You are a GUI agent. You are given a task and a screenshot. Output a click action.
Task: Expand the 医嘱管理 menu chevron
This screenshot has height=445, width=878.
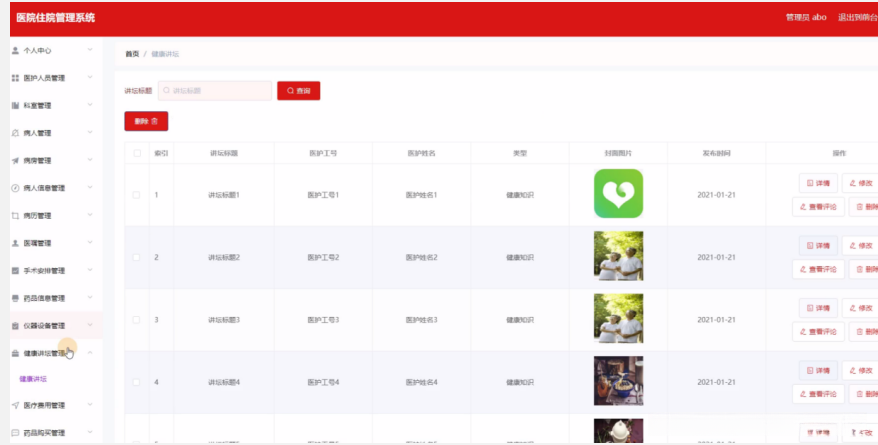tap(90, 242)
